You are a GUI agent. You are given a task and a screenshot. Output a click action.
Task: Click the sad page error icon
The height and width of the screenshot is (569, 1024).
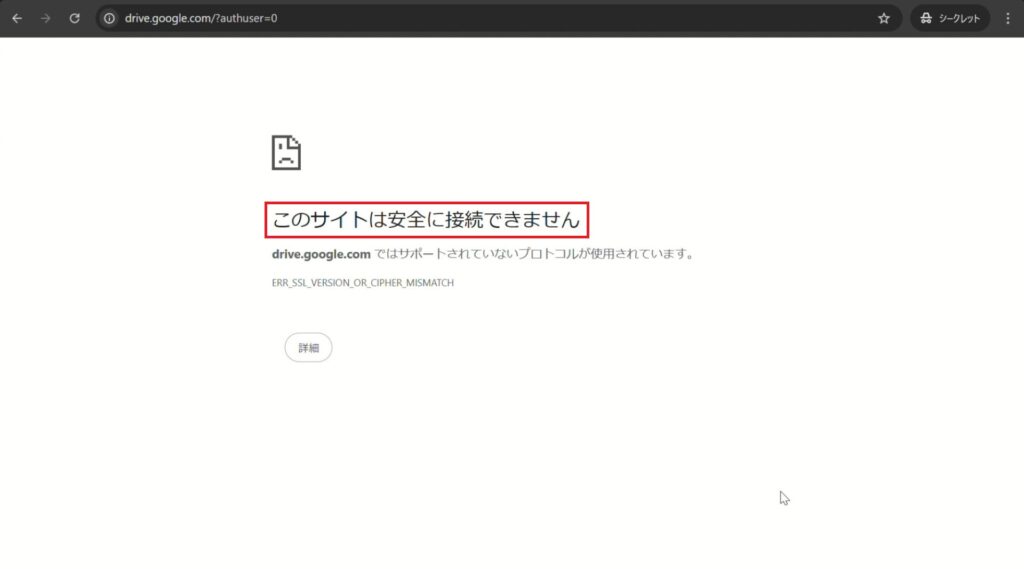point(286,152)
